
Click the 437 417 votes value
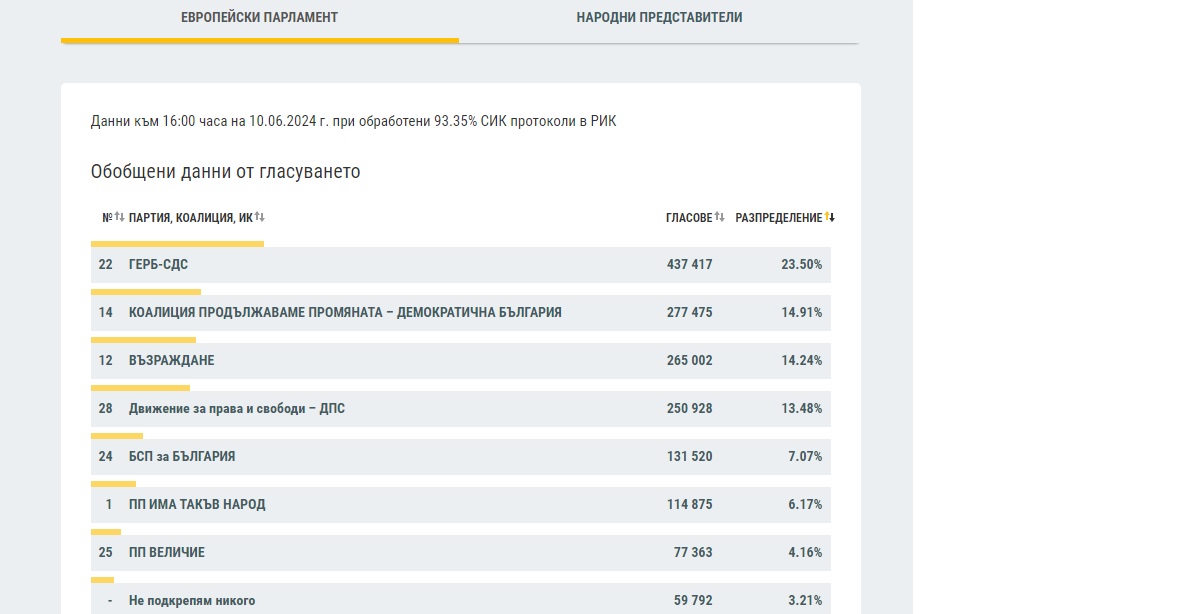[x=689, y=265]
